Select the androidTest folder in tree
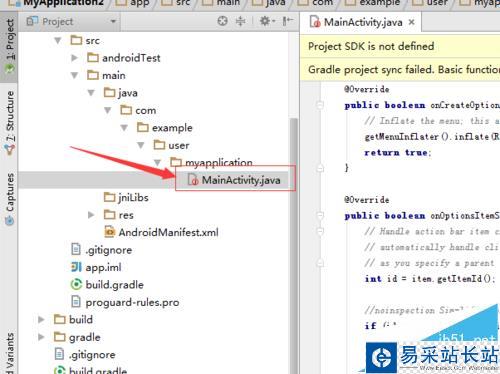The width and height of the screenshot is (500, 374). (x=131, y=58)
